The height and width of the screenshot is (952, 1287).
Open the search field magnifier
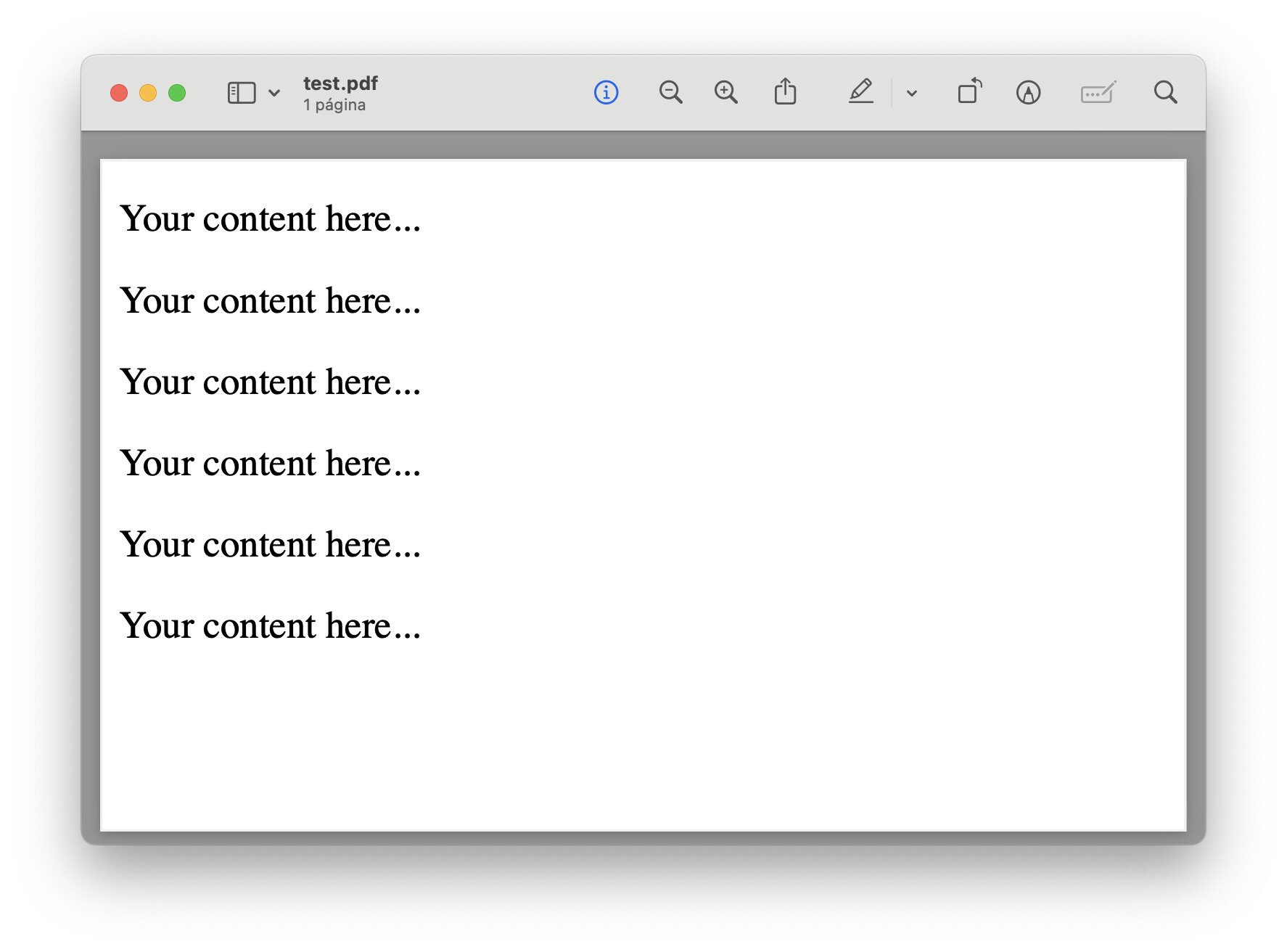pos(1165,93)
